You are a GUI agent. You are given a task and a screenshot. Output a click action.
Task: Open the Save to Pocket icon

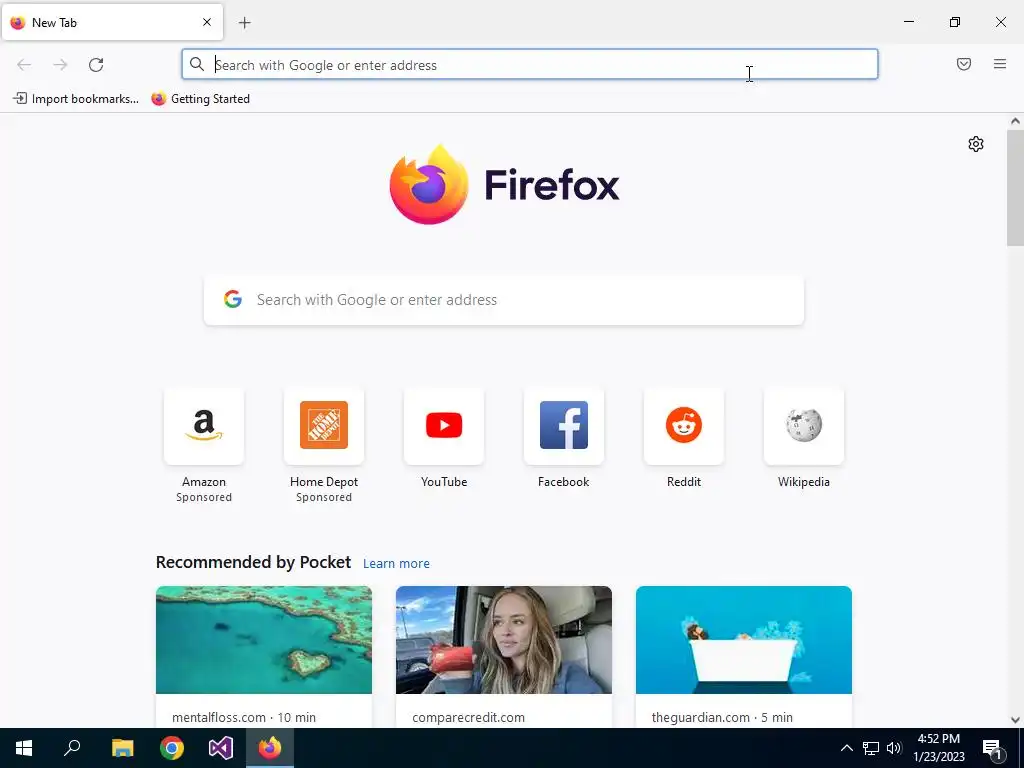click(964, 64)
